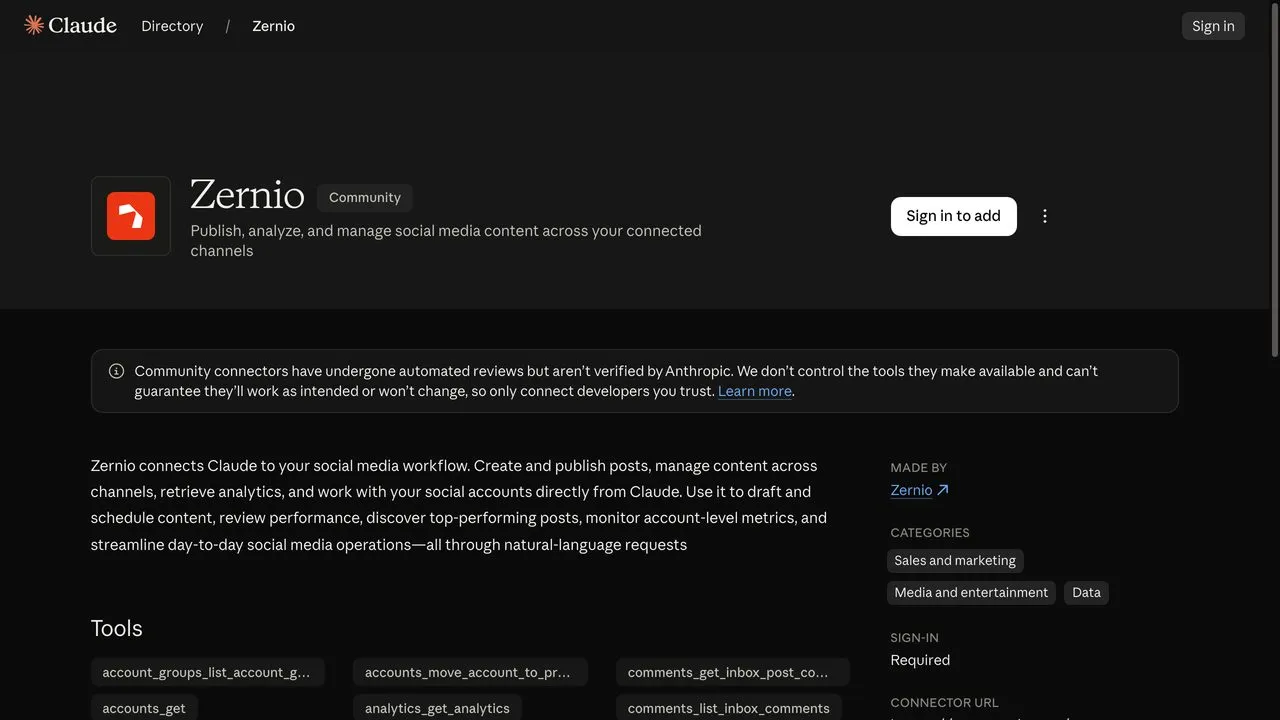1280x720 pixels.
Task: Click the SIGN-IN label in sidebar
Action: (915, 638)
